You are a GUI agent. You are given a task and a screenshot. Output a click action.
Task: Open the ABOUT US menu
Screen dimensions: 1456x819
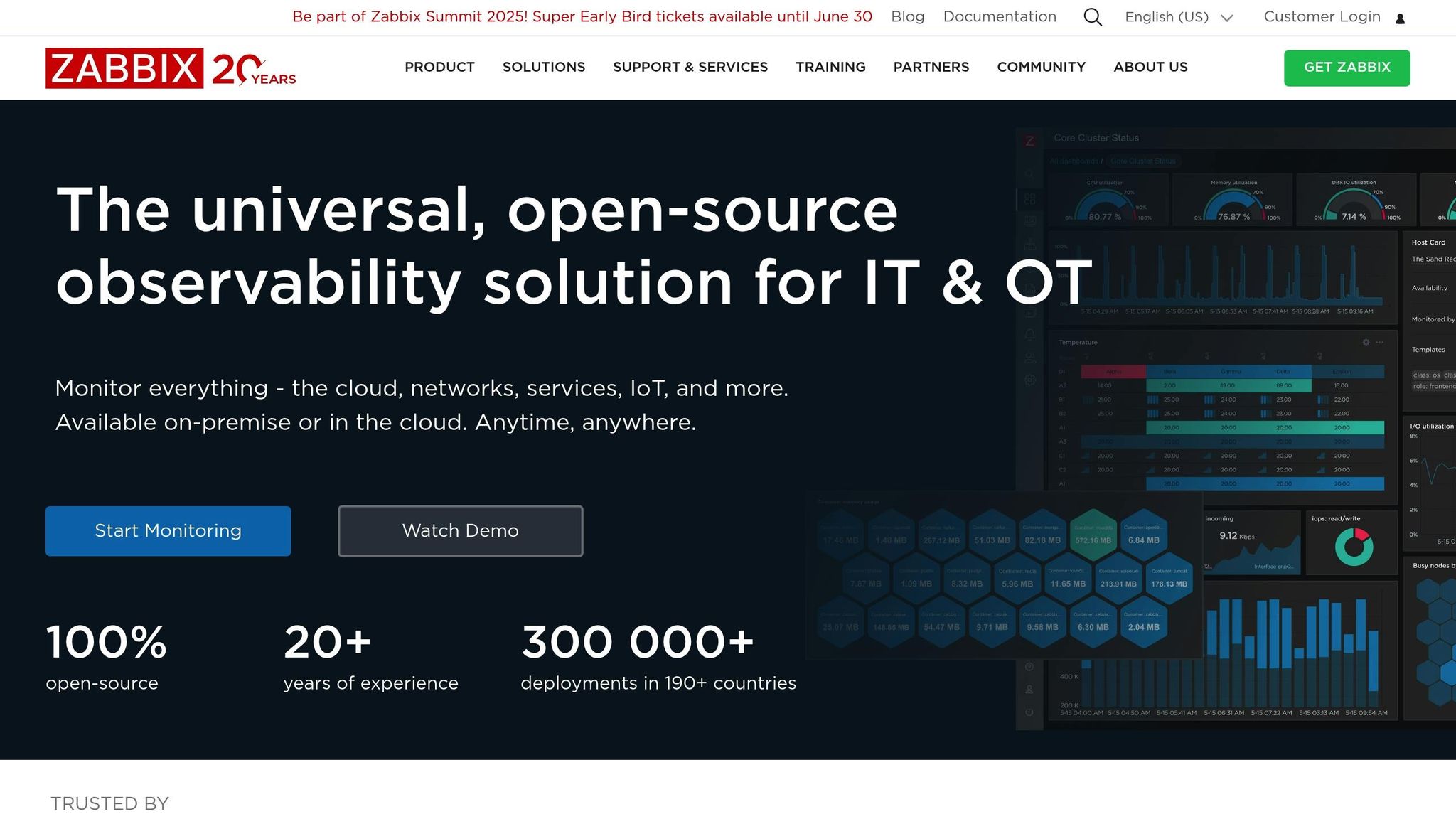1150,68
